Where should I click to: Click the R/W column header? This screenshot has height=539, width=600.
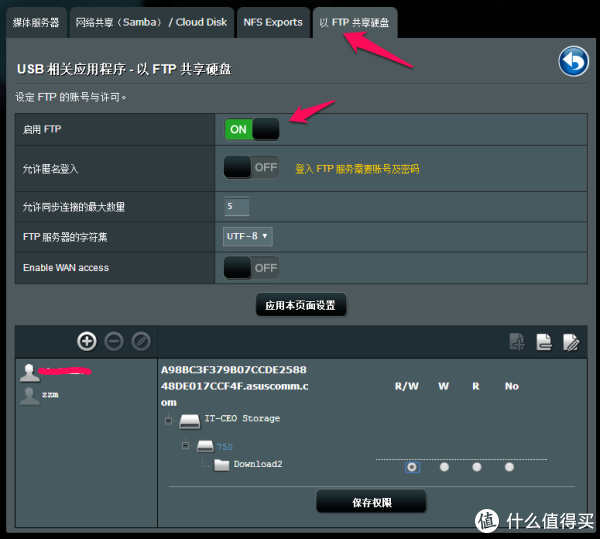point(407,386)
